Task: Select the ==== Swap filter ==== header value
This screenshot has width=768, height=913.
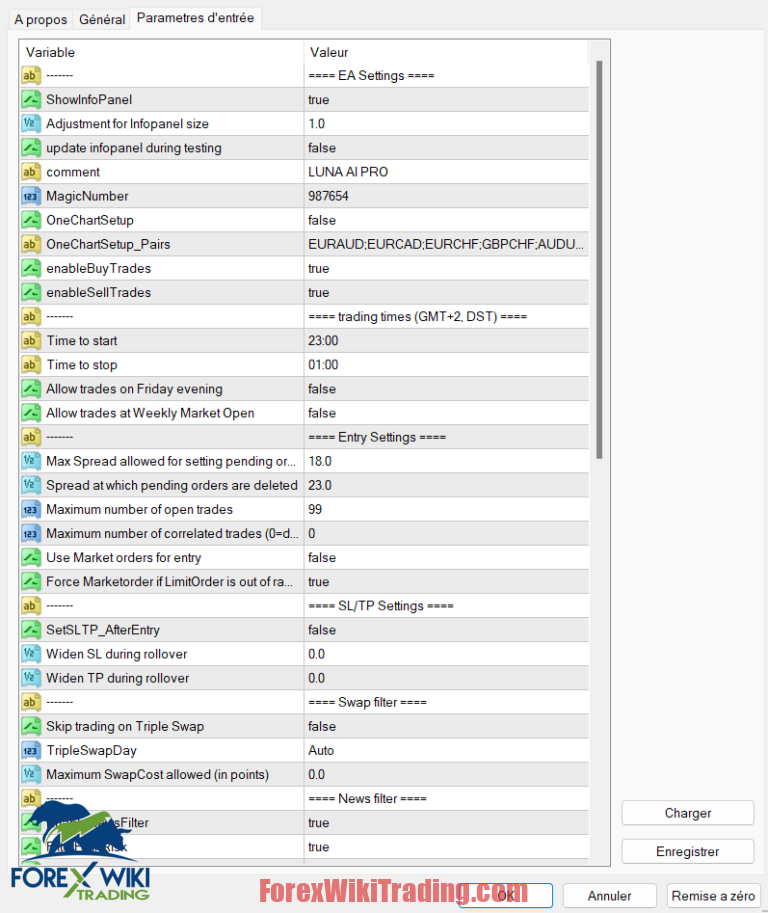Action: (447, 702)
